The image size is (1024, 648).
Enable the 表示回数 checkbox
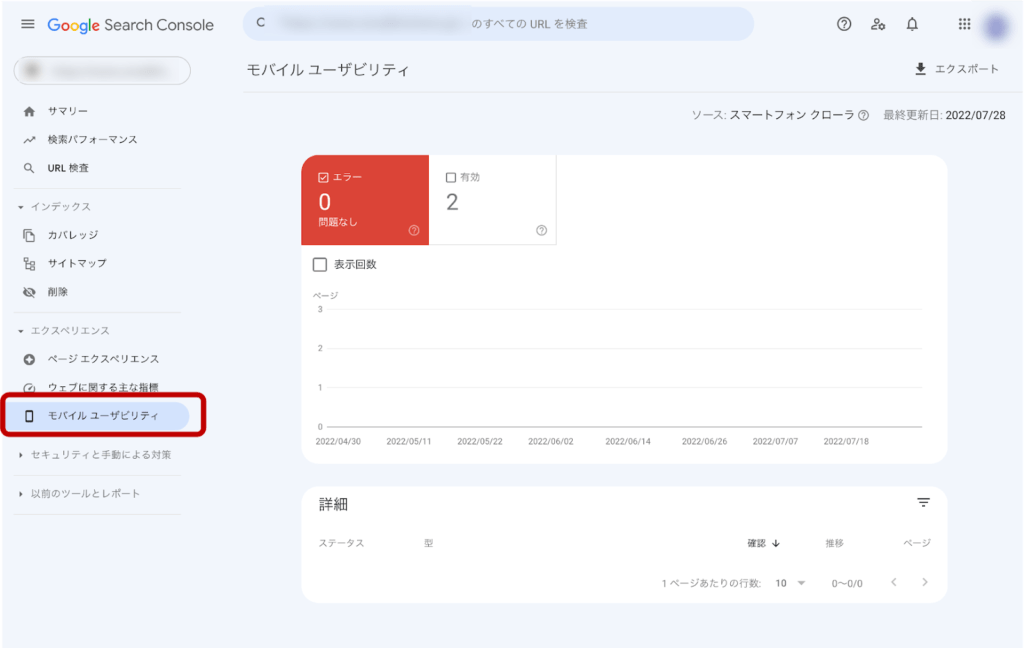tap(319, 265)
